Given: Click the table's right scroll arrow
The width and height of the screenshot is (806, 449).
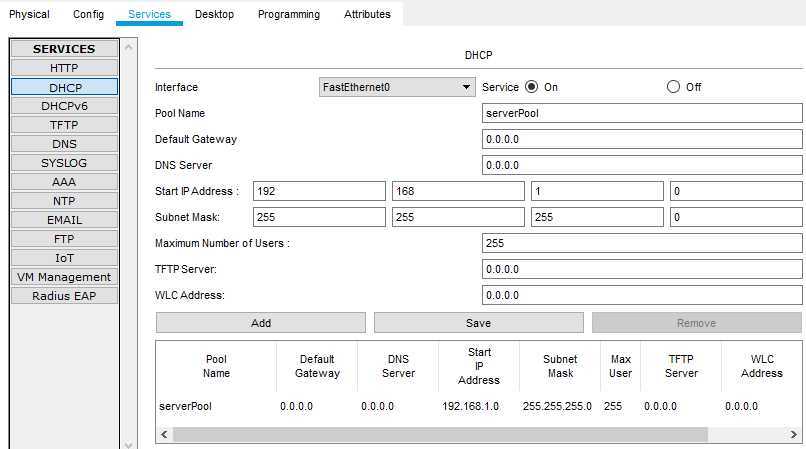Looking at the screenshot, I should [794, 435].
